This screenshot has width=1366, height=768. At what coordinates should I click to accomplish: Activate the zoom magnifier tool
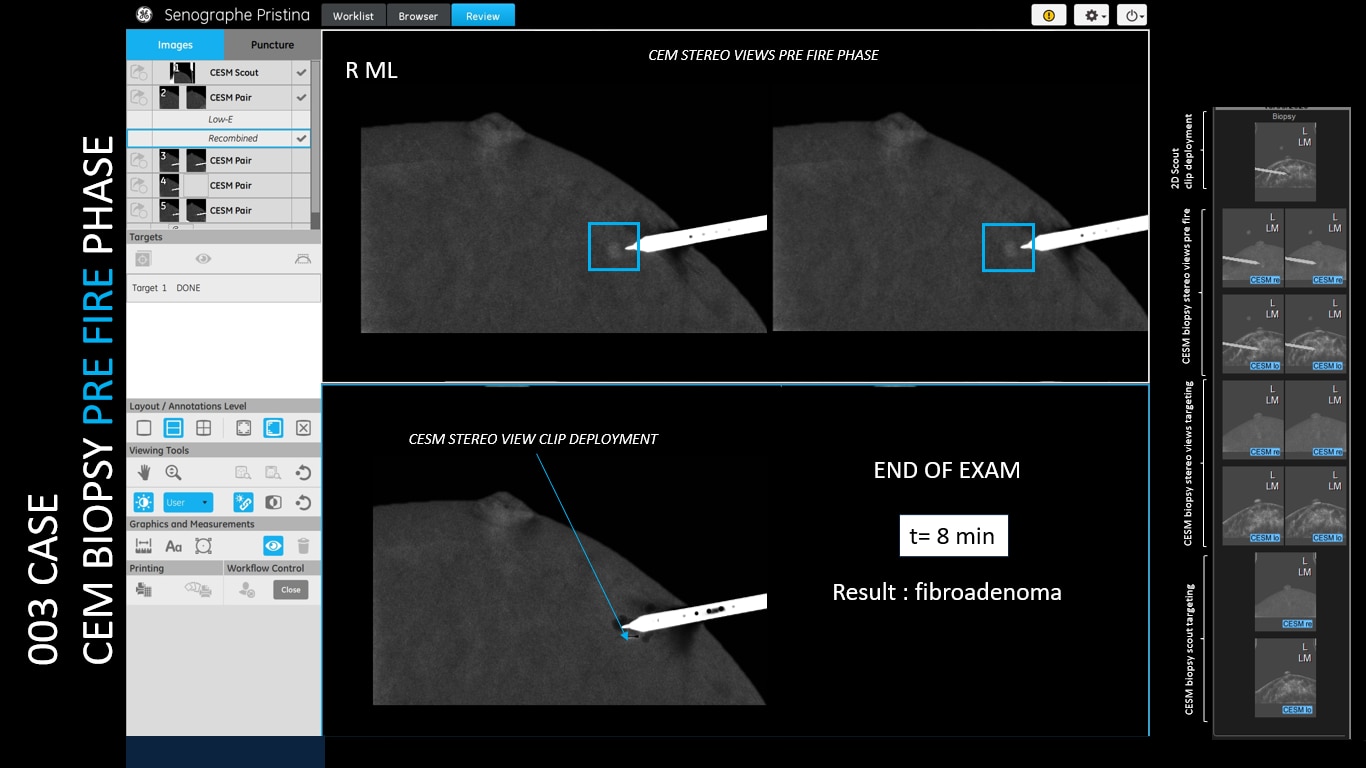click(x=173, y=473)
